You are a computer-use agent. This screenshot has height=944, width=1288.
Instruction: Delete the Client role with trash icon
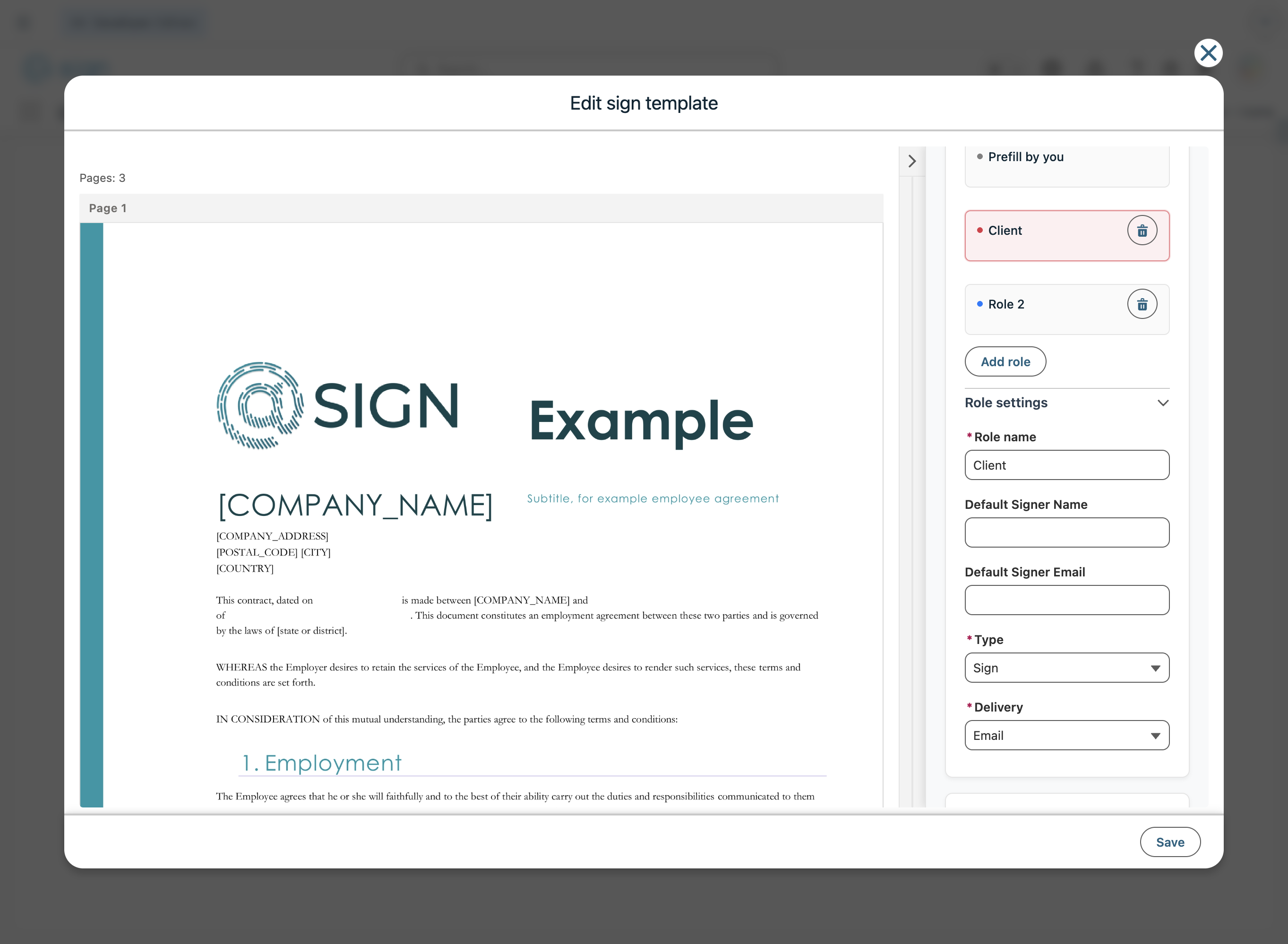pos(1141,230)
